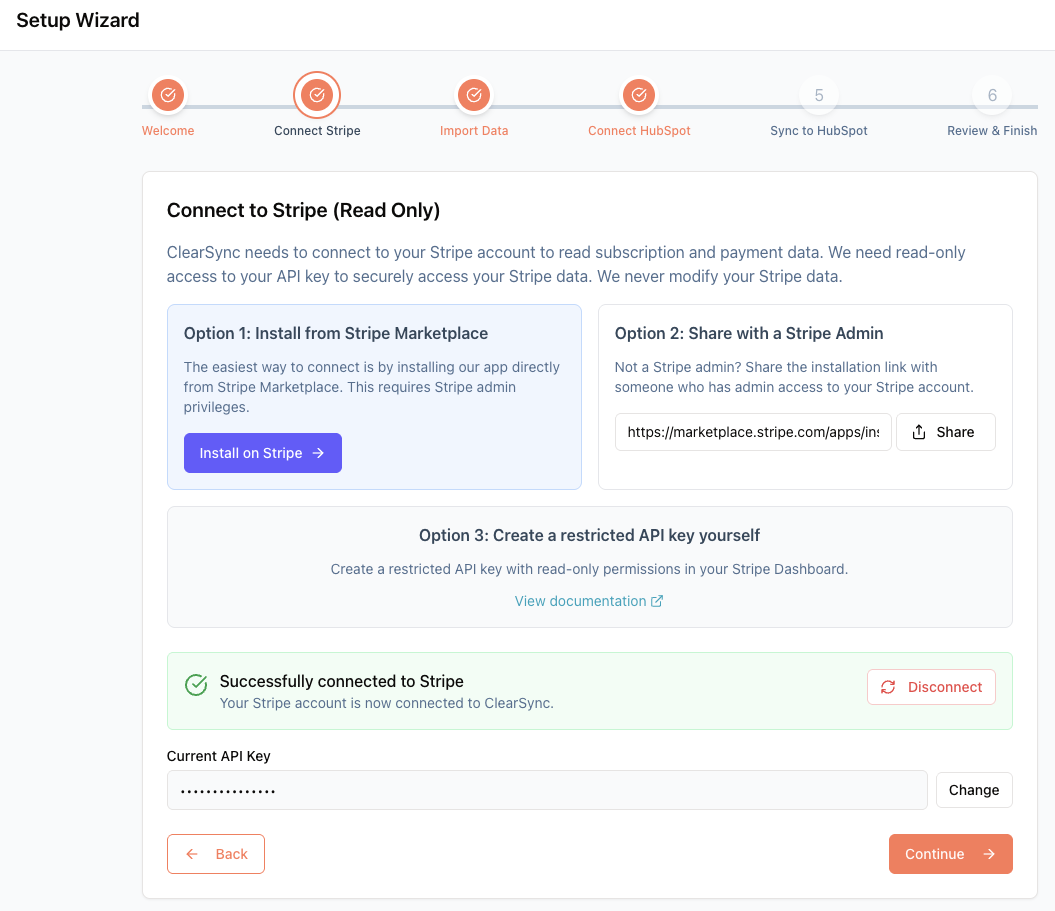This screenshot has height=911, width=1055.
Task: Click the Import Data step checkmark icon
Action: 473,95
